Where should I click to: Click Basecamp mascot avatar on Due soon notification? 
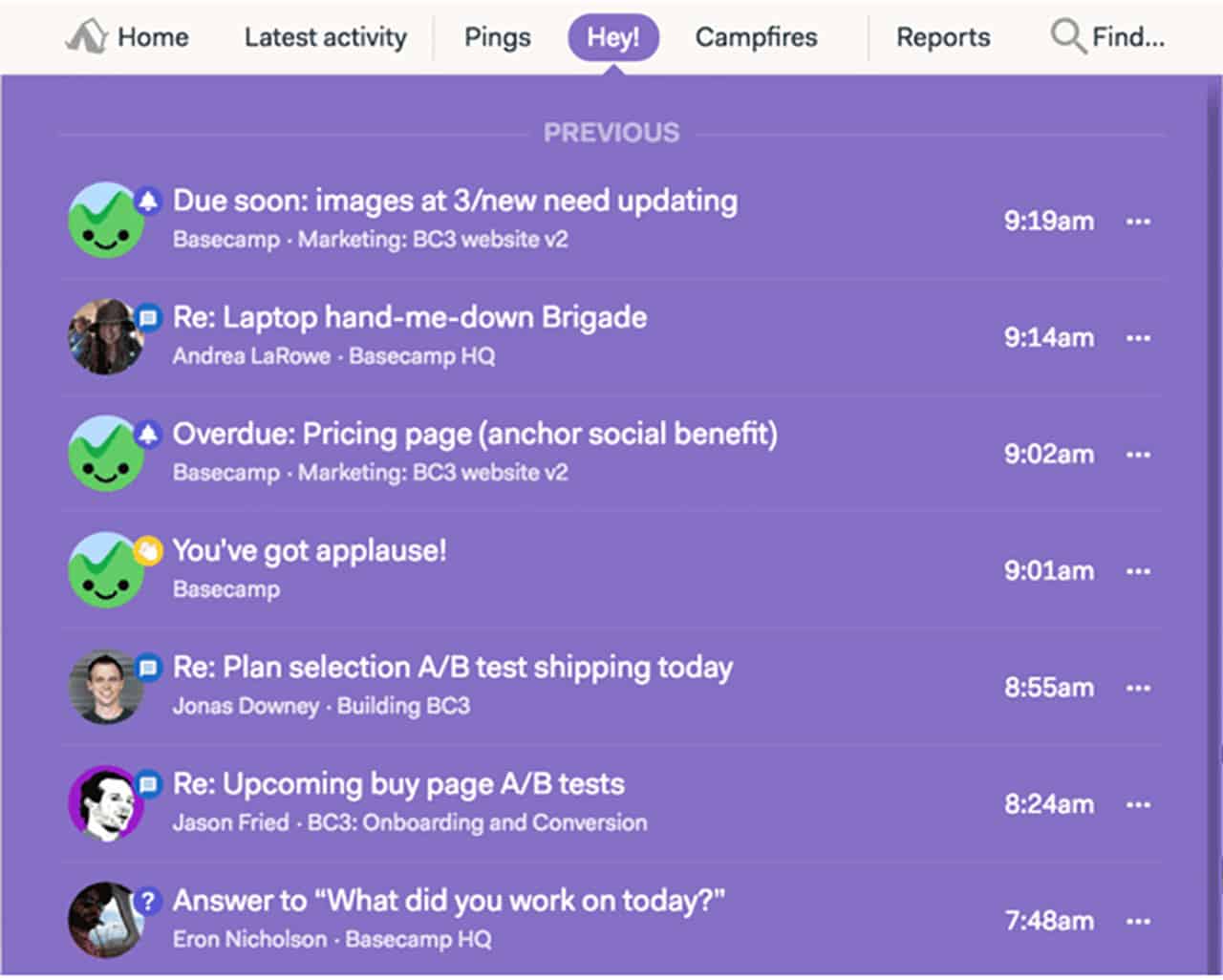[x=105, y=221]
